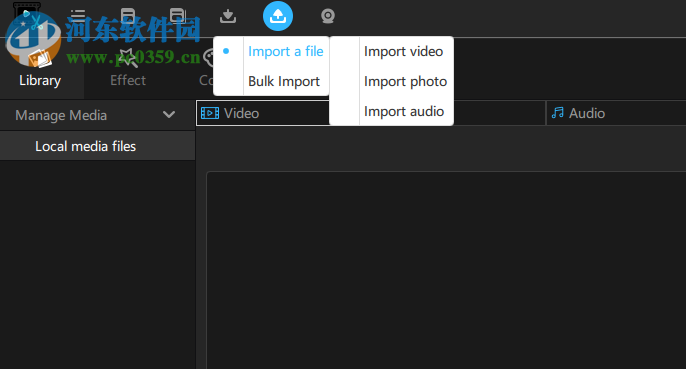Viewport: 686px width, 369px height.
Task: Select Local media files in the sidebar
Action: click(x=97, y=146)
